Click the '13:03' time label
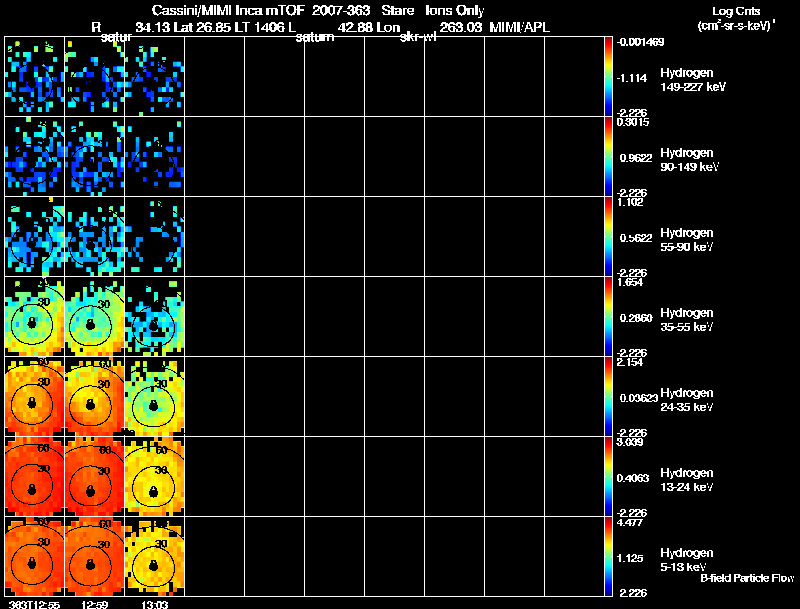The height and width of the screenshot is (609, 800). tap(155, 604)
